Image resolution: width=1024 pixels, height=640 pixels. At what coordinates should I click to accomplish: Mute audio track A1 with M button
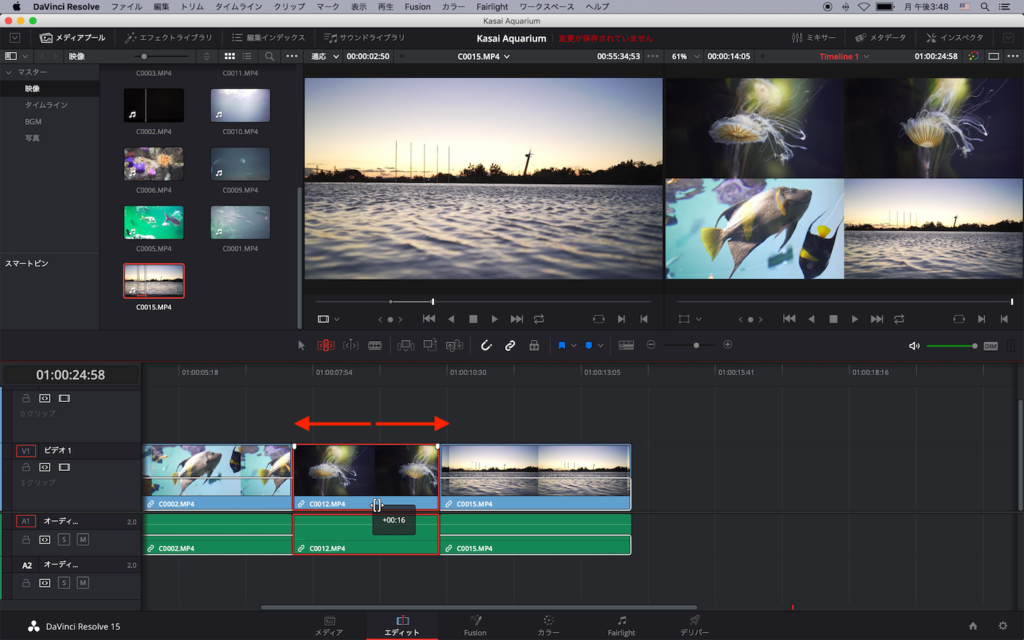[x=83, y=539]
